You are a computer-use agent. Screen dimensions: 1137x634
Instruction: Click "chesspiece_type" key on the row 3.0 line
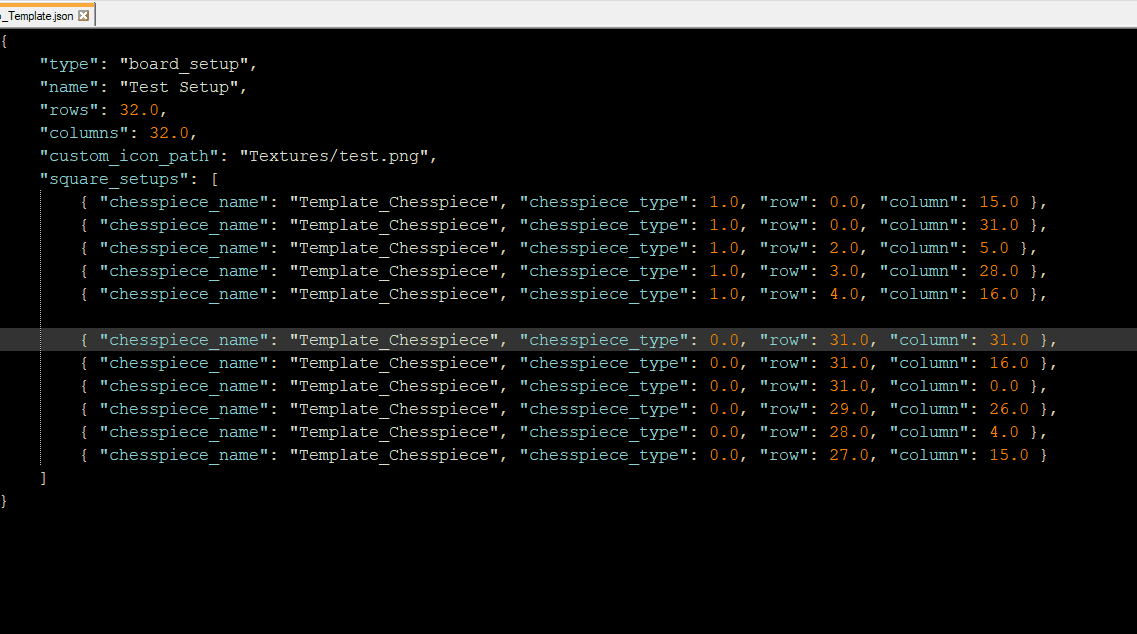coord(604,271)
